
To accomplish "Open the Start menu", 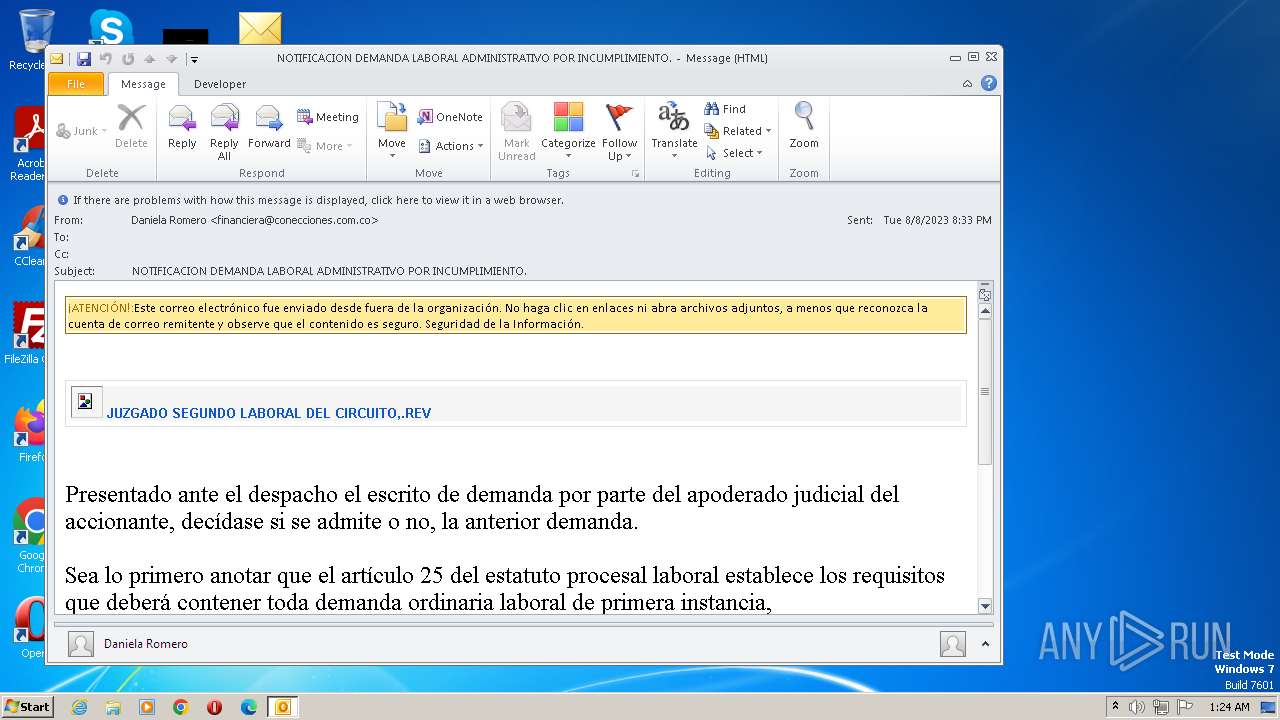I will [27, 707].
